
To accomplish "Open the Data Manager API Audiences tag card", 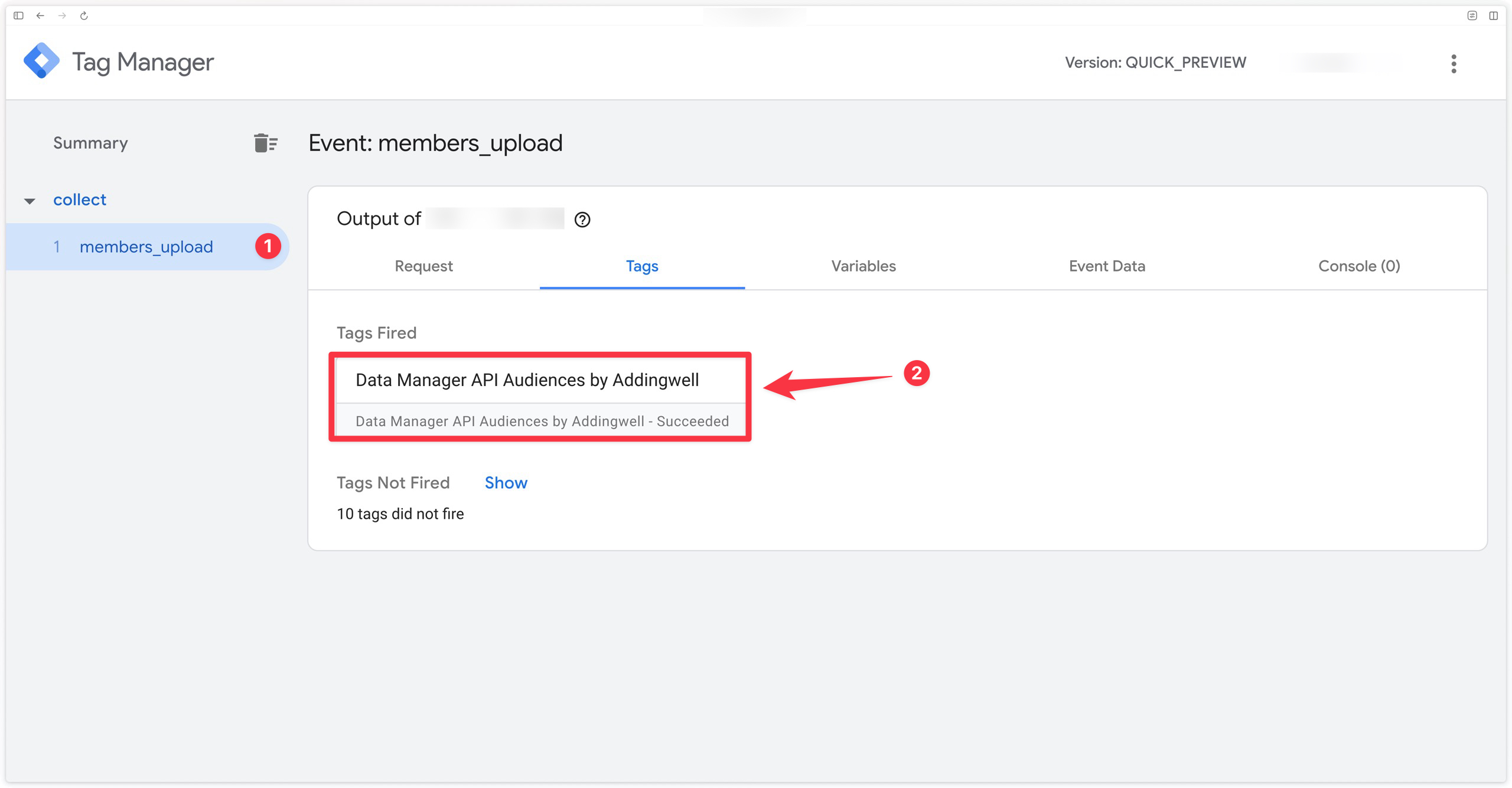I will [x=540, y=397].
